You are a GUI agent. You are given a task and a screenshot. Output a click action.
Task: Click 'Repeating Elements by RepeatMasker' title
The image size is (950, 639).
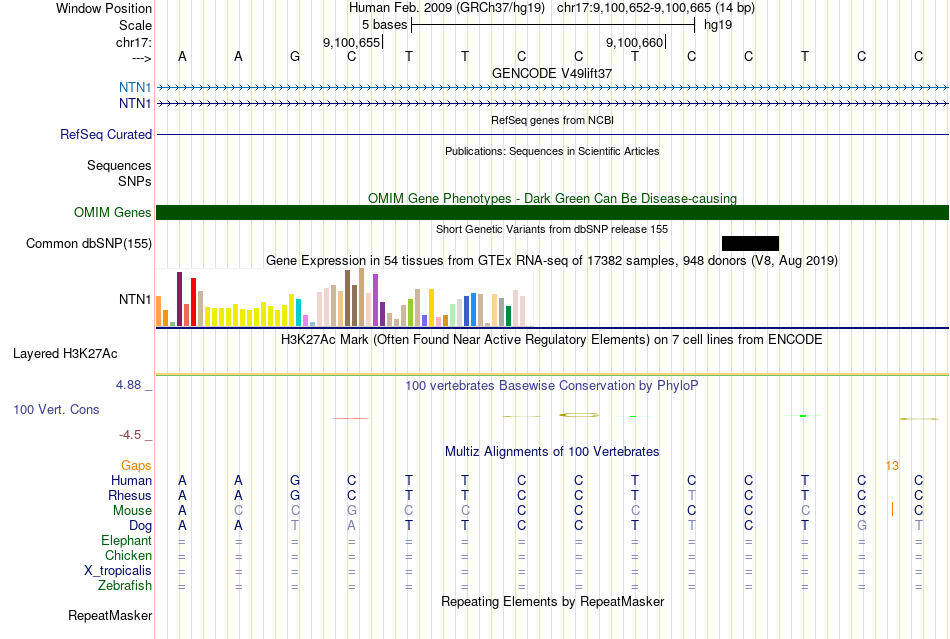552,601
